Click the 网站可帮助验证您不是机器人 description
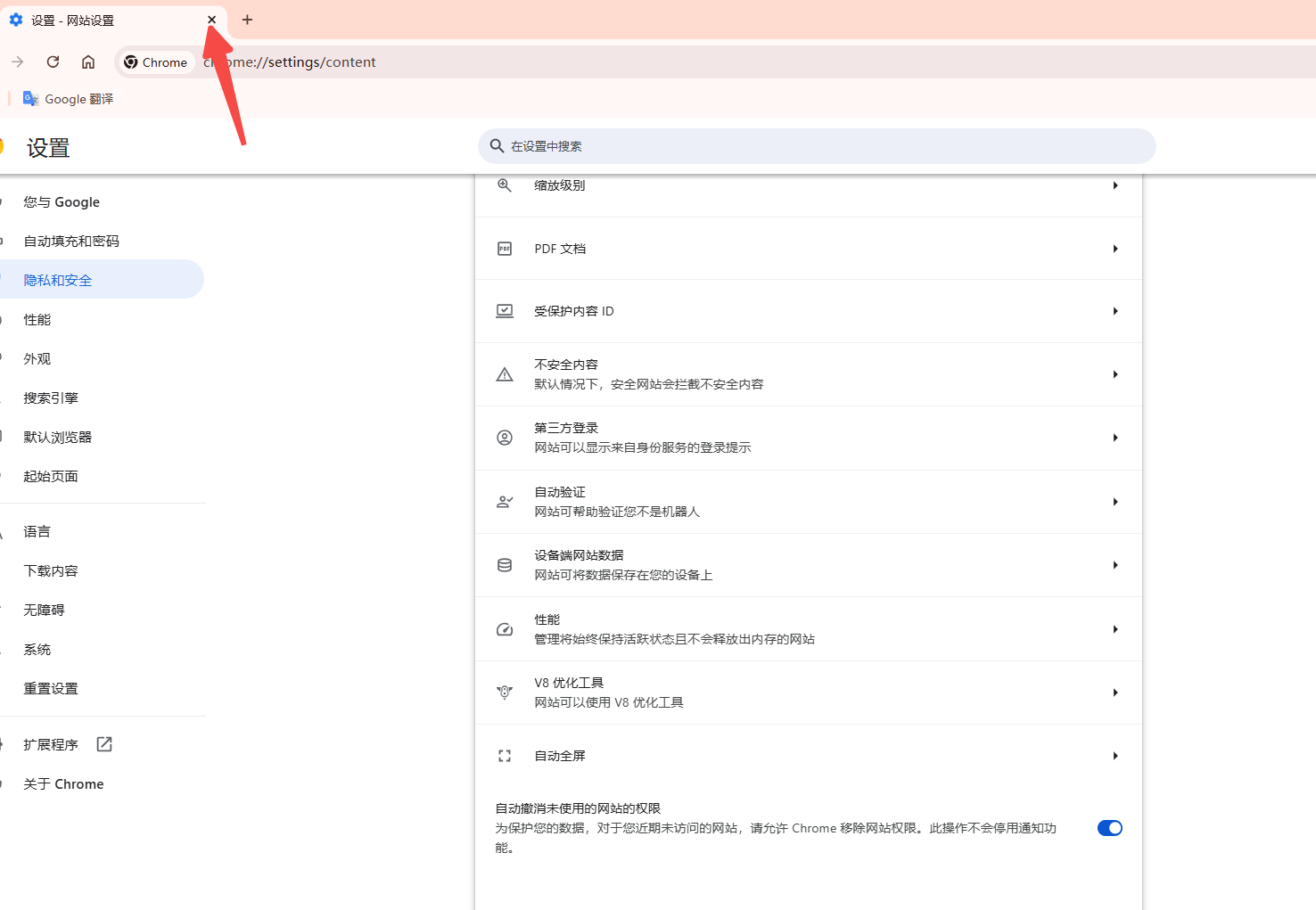Image resolution: width=1316 pixels, height=910 pixels. pos(617,512)
